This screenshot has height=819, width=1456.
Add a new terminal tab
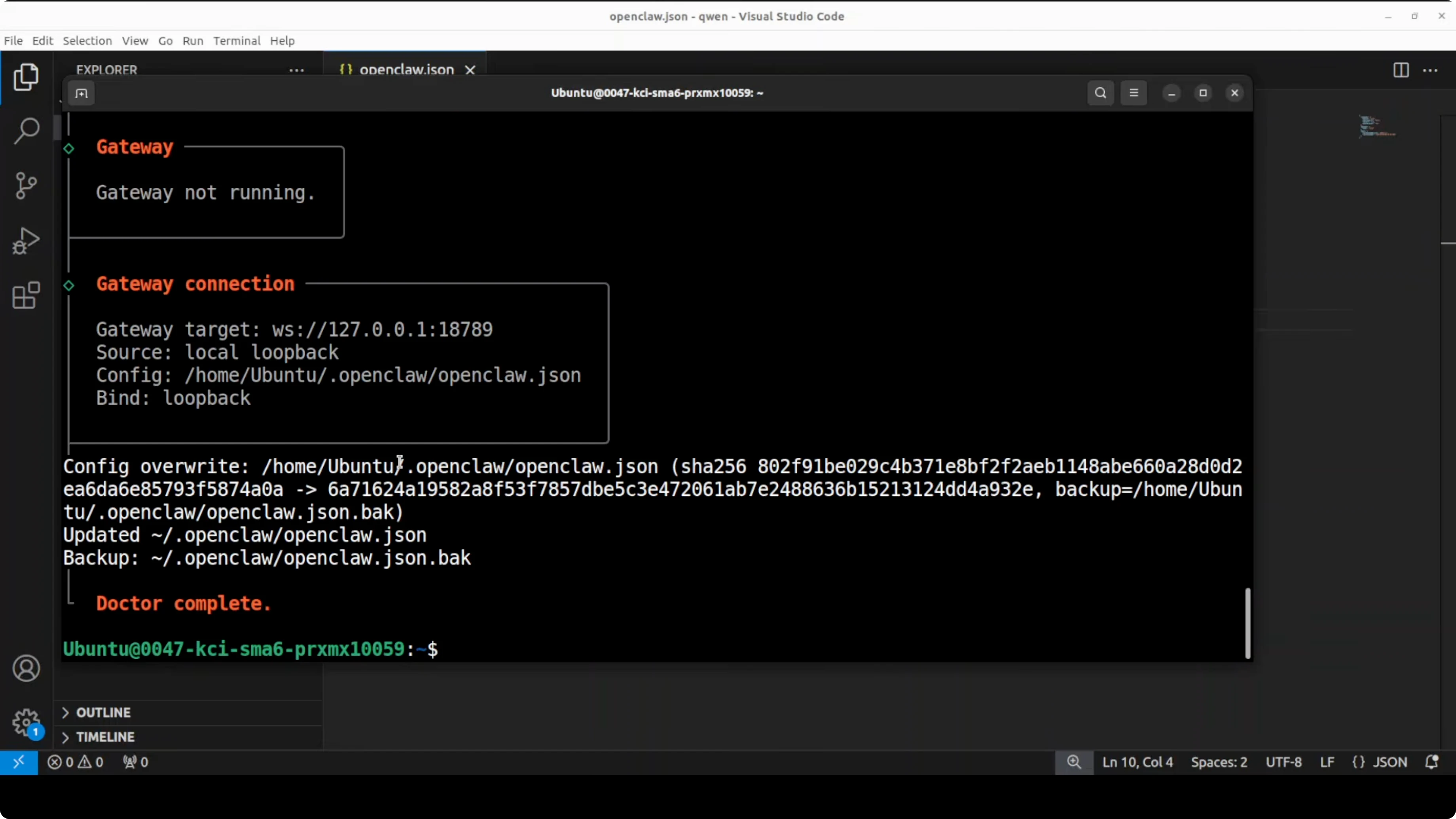(x=82, y=93)
